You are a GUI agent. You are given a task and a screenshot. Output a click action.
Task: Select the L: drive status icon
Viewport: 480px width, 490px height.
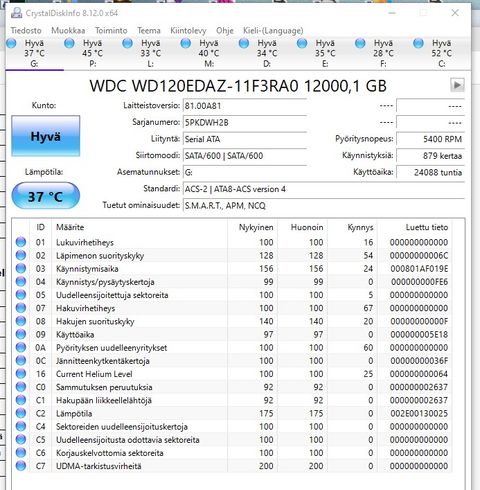coord(127,43)
